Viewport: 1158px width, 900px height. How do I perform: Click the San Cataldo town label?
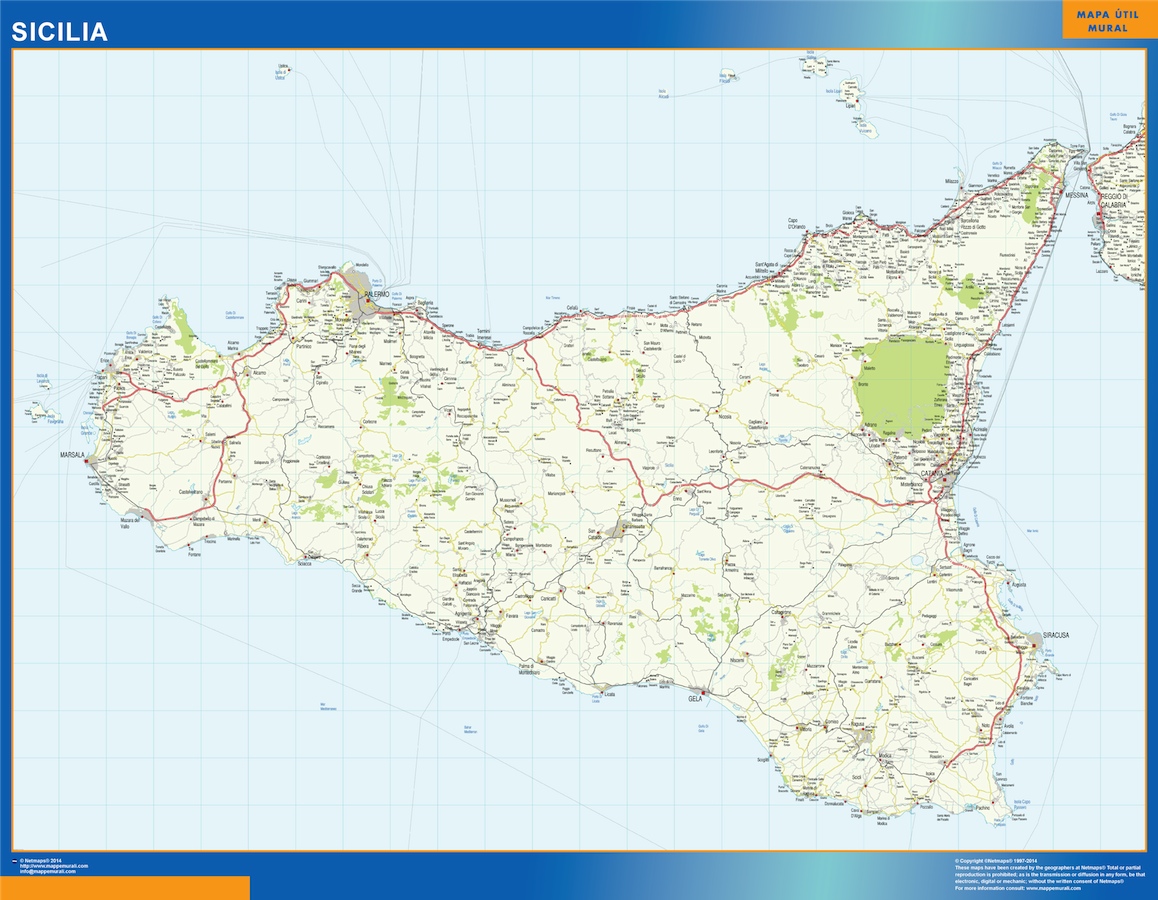pyautogui.click(x=594, y=534)
